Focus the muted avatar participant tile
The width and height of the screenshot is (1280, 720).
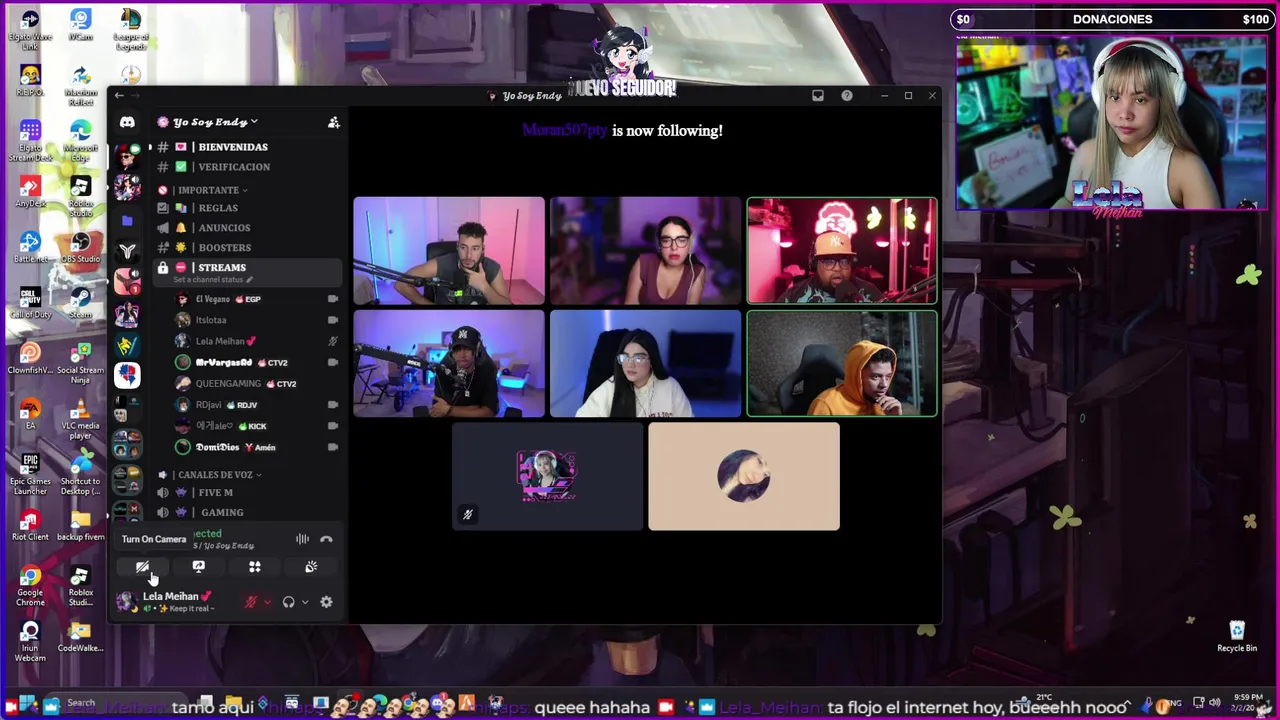[x=547, y=476]
